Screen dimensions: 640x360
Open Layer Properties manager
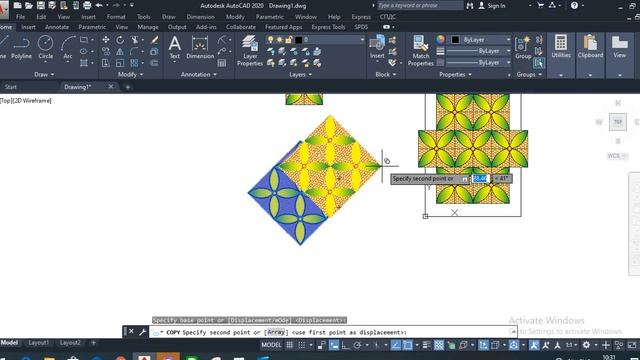point(250,51)
